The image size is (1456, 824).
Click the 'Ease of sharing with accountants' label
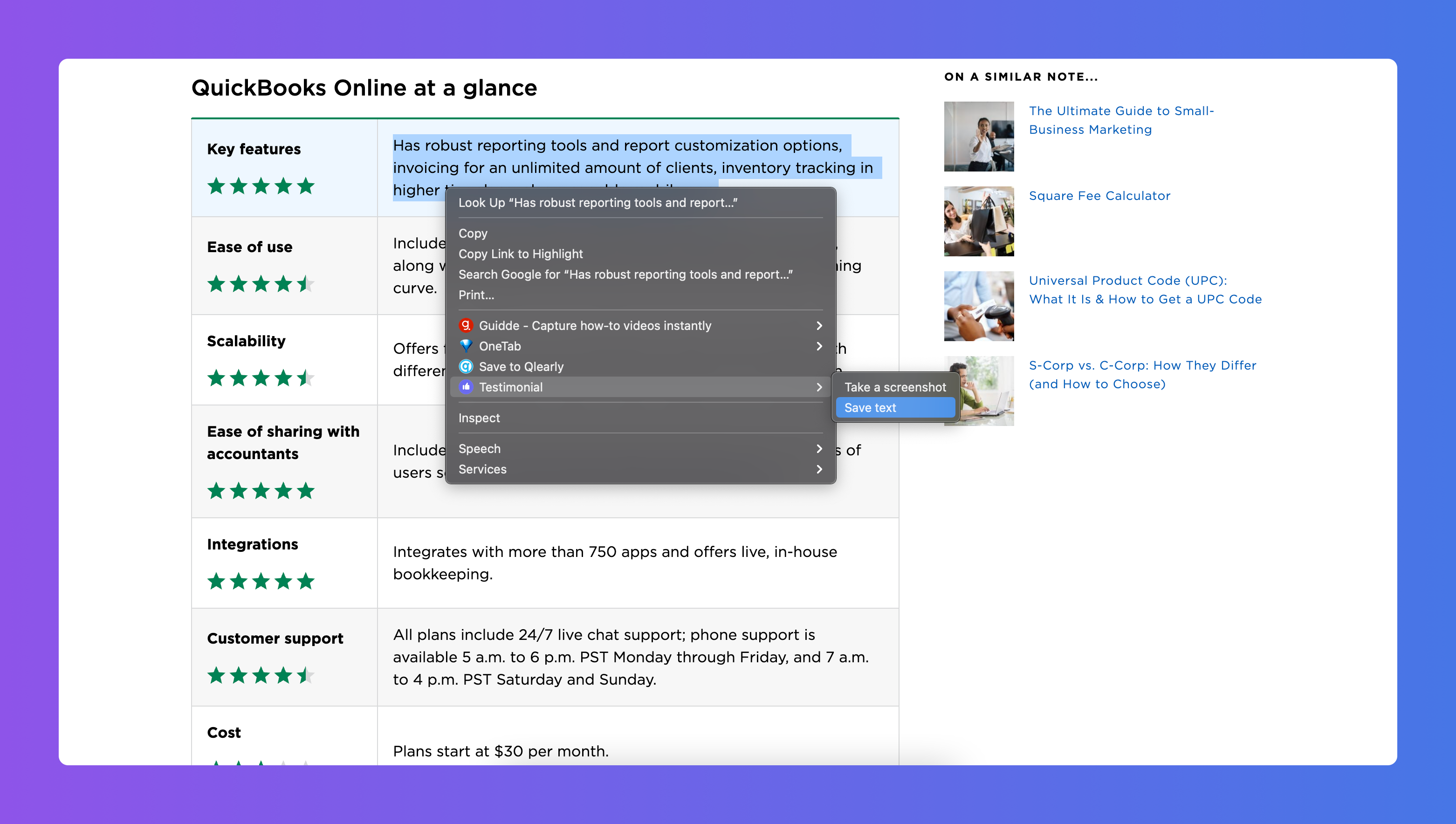tap(283, 443)
